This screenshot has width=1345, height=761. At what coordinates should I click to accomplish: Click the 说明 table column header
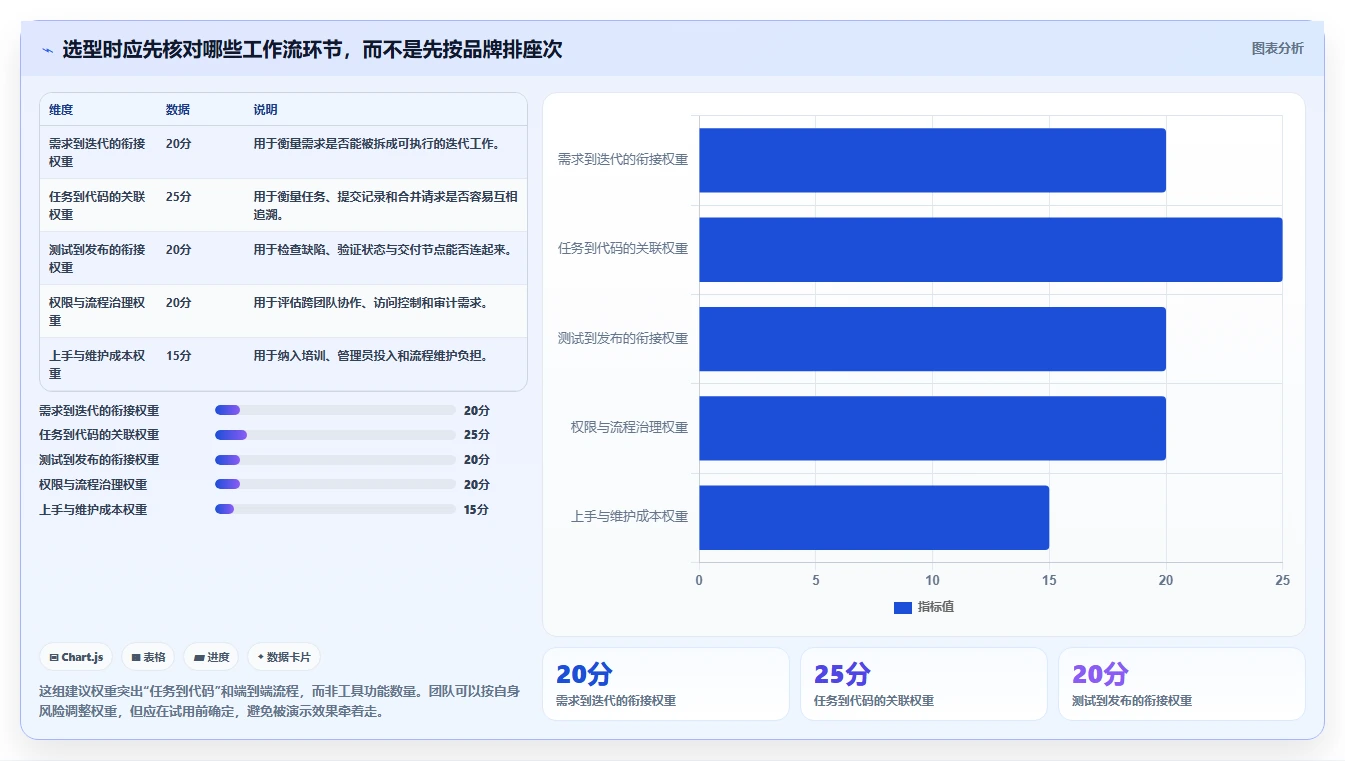[266, 110]
